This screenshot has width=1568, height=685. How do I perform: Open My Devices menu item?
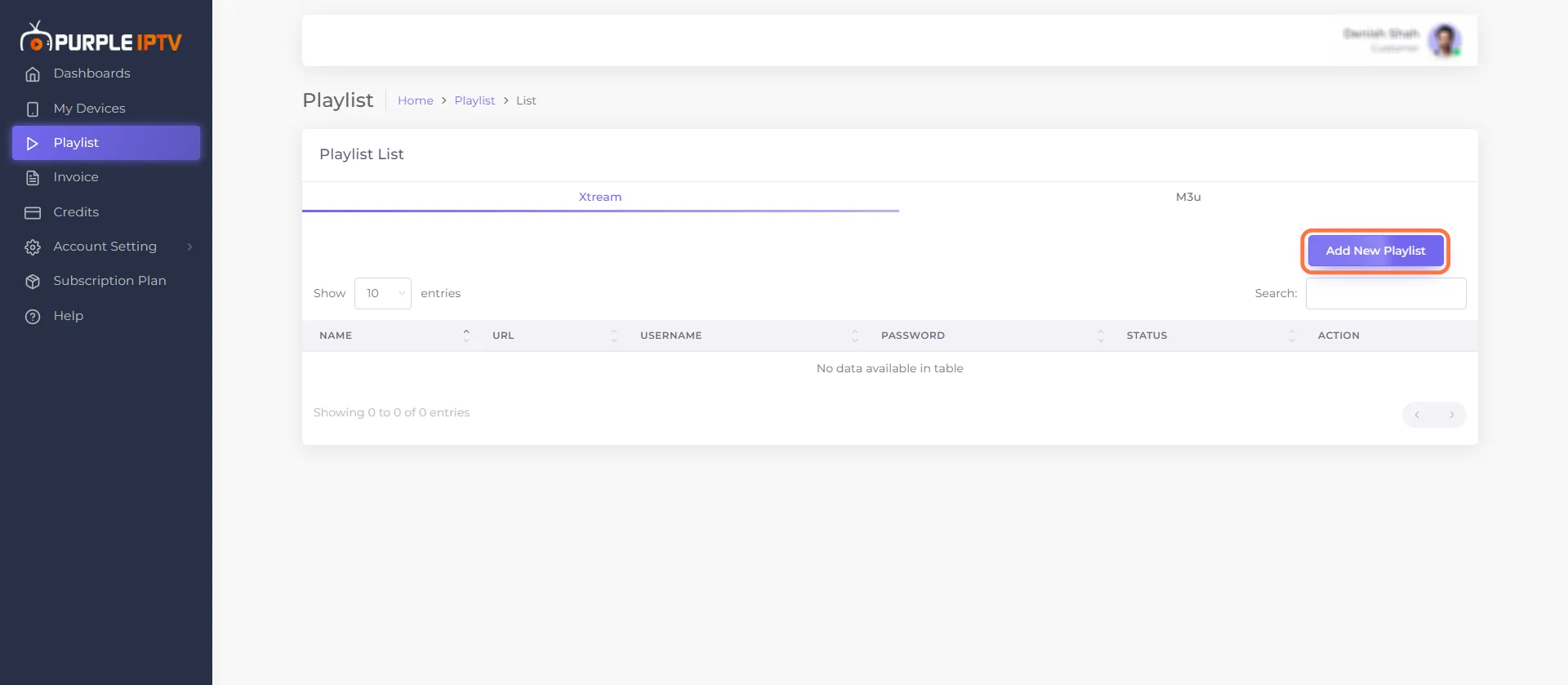point(106,109)
